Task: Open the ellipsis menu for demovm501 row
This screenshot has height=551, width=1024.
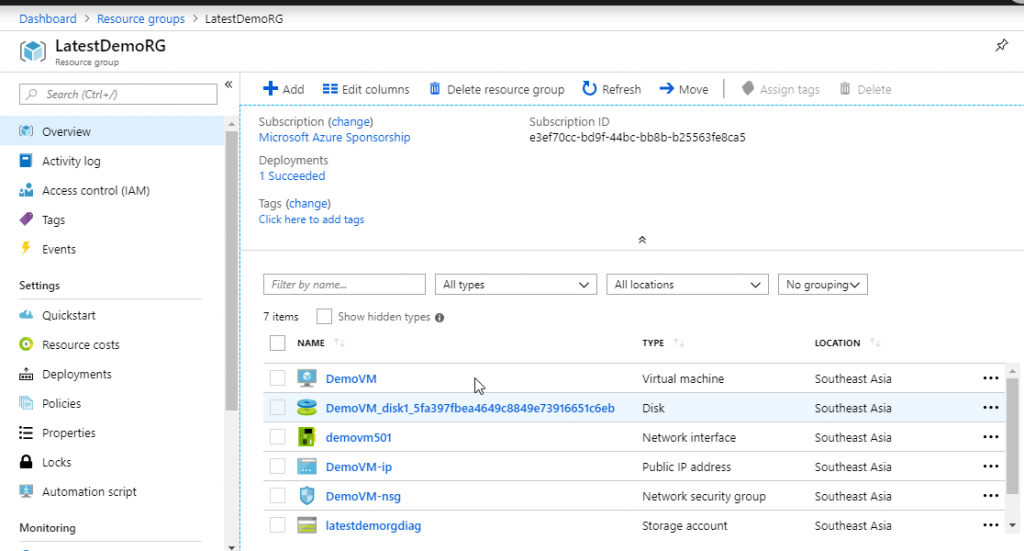Action: click(991, 437)
